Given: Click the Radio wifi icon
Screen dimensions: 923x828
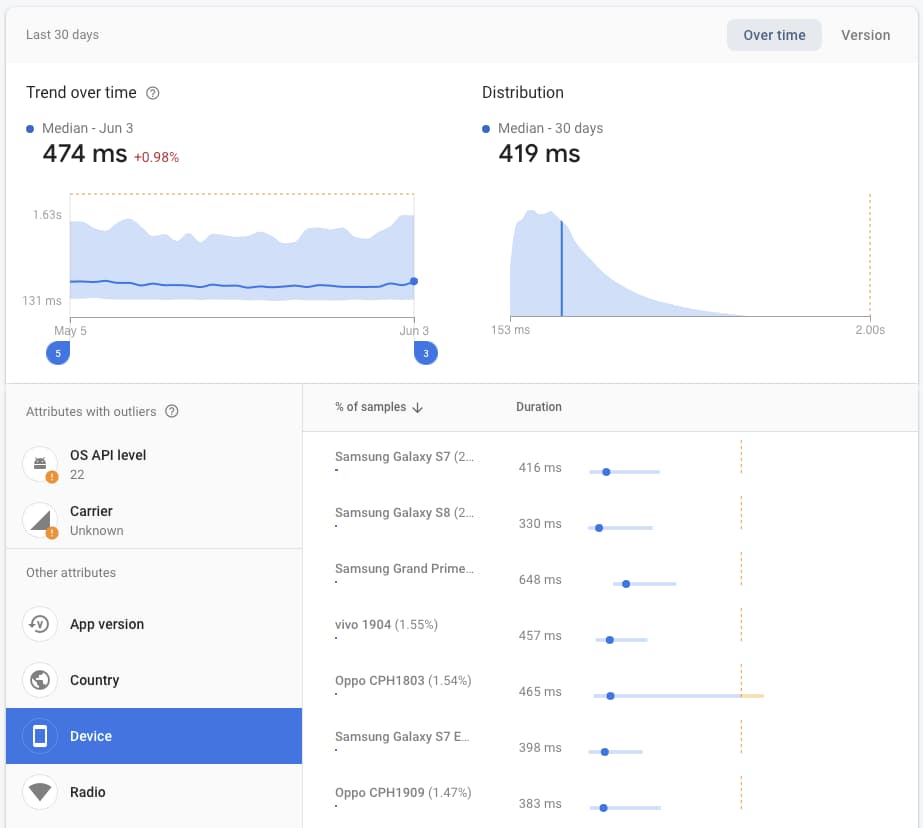Looking at the screenshot, I should [x=40, y=792].
